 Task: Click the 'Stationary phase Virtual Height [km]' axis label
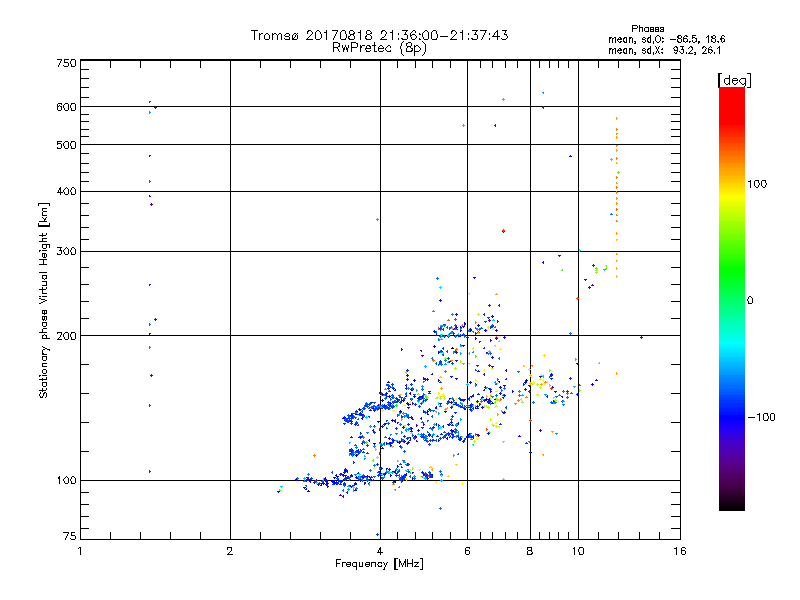44,301
